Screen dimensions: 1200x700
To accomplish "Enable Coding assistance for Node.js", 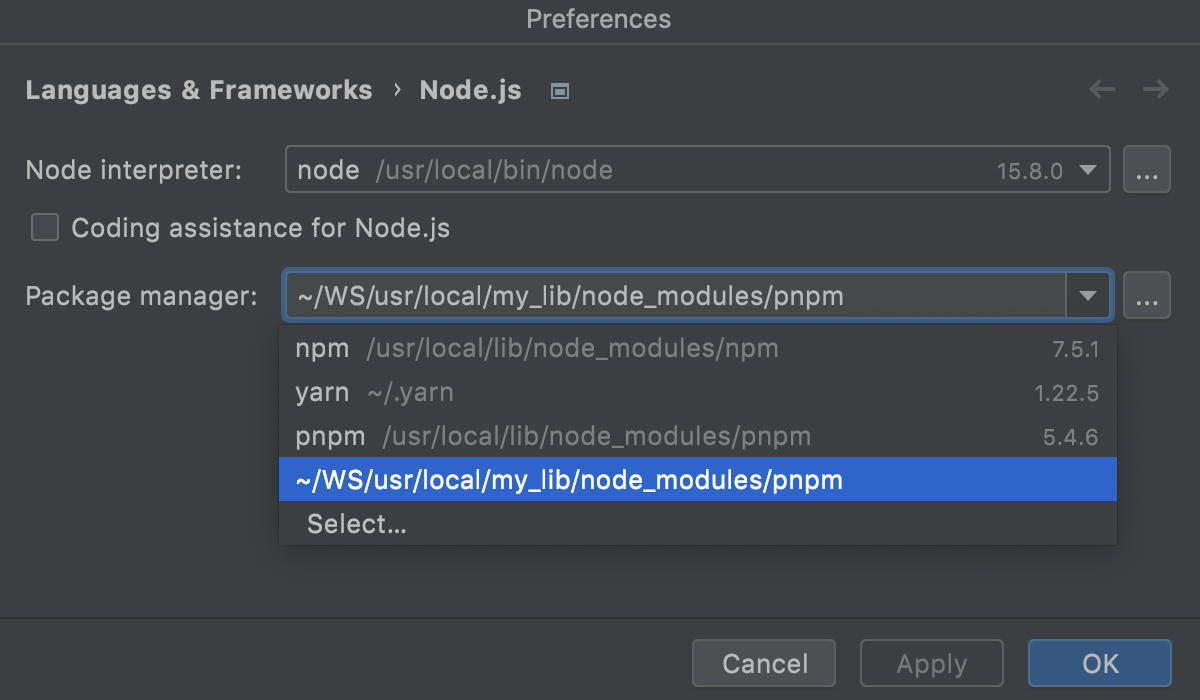I will (x=44, y=228).
